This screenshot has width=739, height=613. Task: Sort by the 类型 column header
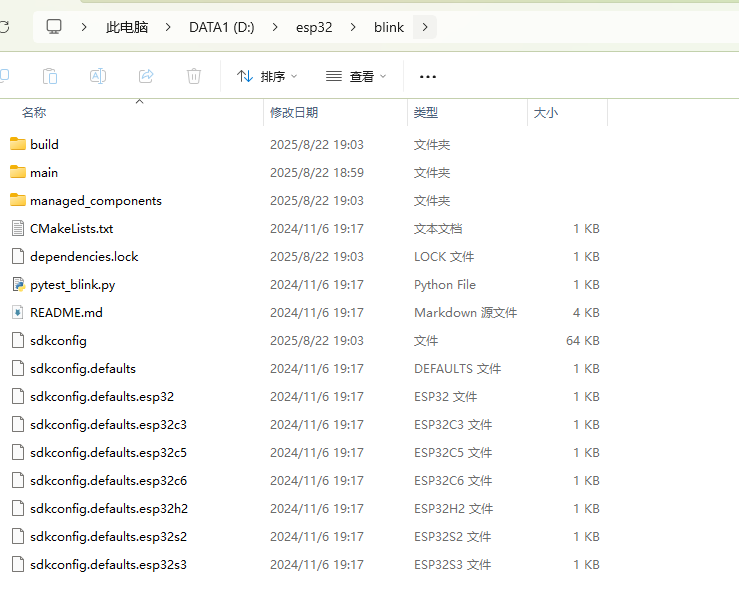pos(426,113)
